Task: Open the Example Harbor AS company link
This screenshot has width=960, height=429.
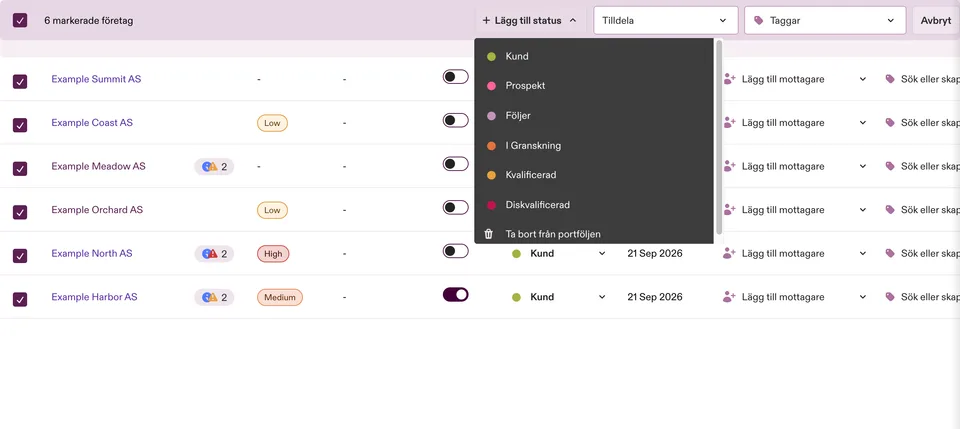Action: (94, 297)
